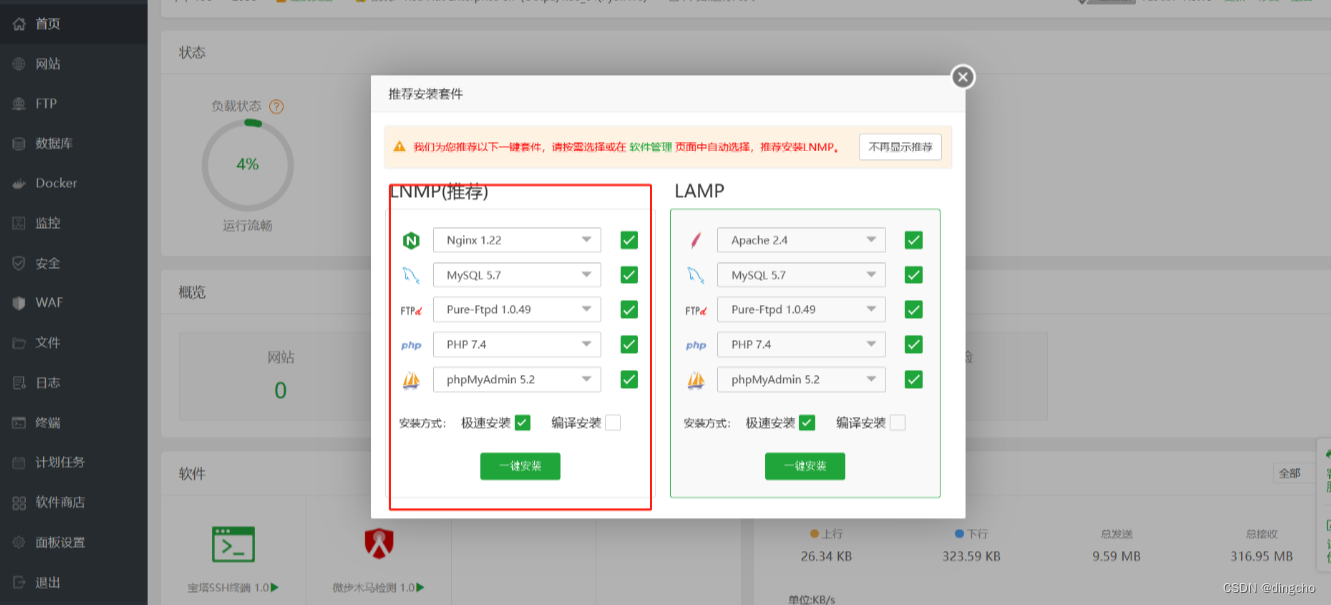Enable LNMP 编译安装 checkbox
This screenshot has width=1331, height=605.
(x=613, y=423)
